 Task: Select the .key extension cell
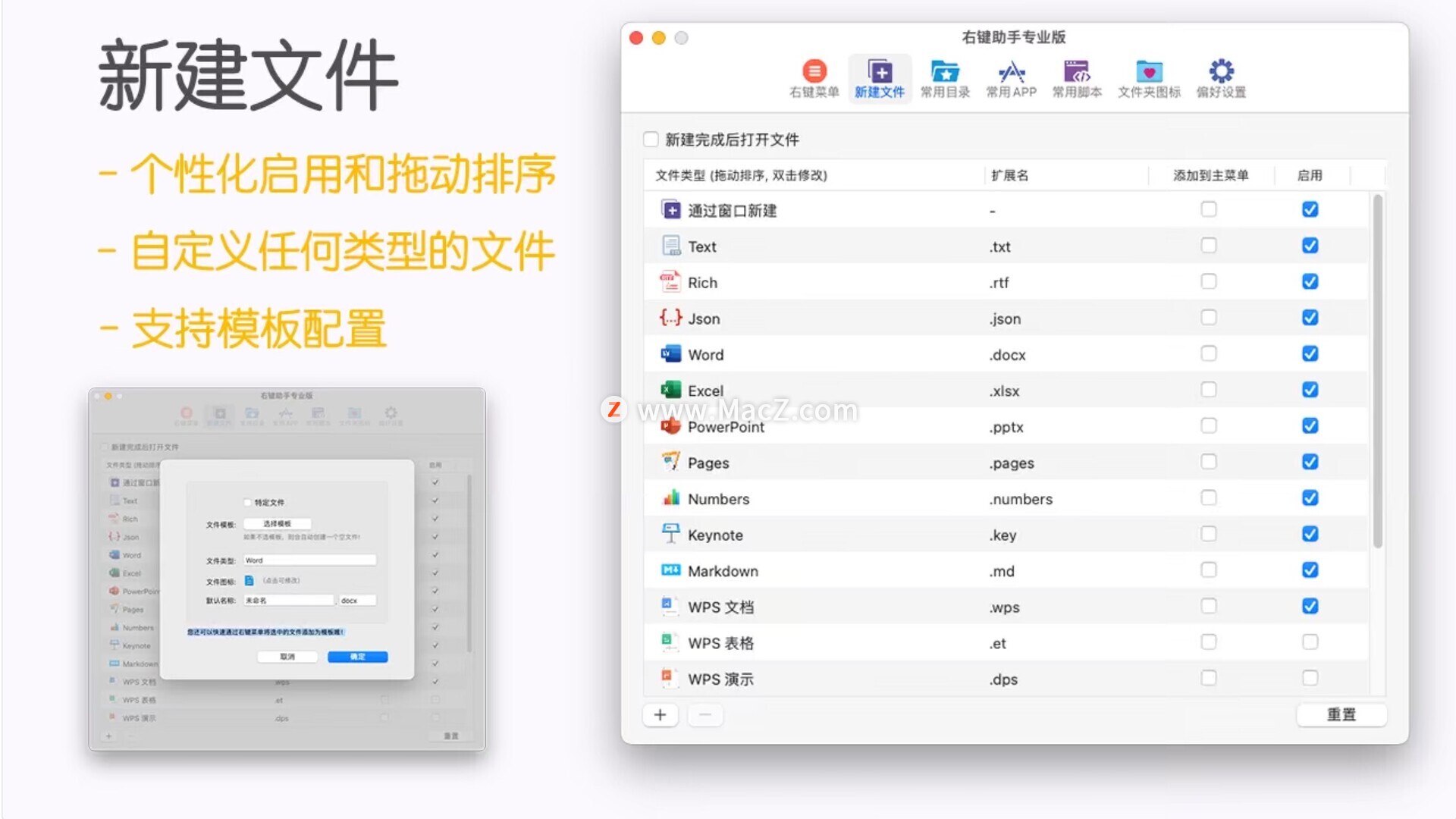click(x=1003, y=535)
